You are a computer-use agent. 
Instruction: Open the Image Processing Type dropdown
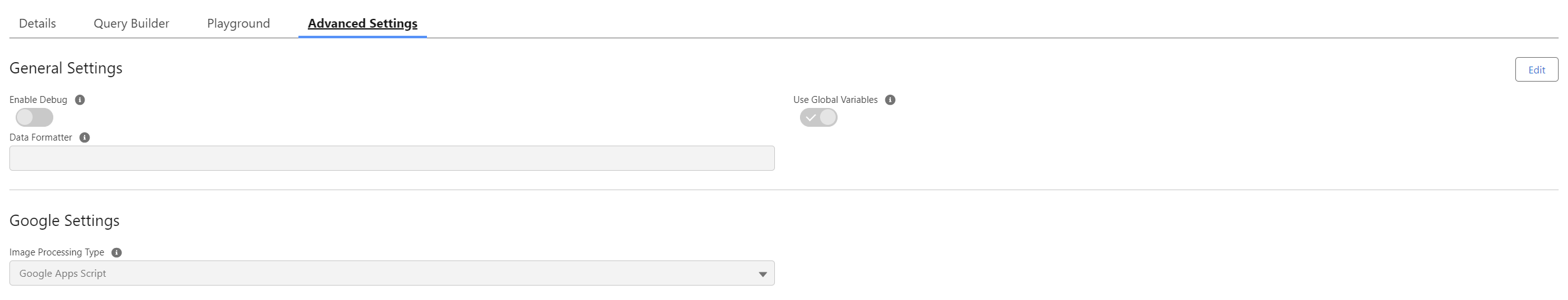(x=391, y=273)
